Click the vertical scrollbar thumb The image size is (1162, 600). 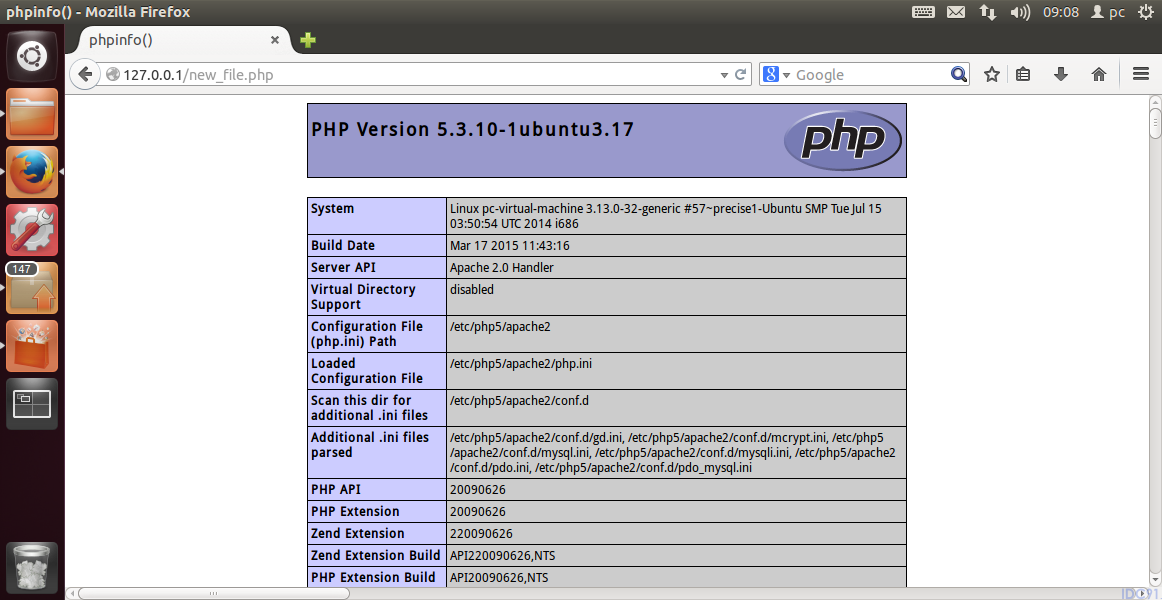pyautogui.click(x=1155, y=123)
